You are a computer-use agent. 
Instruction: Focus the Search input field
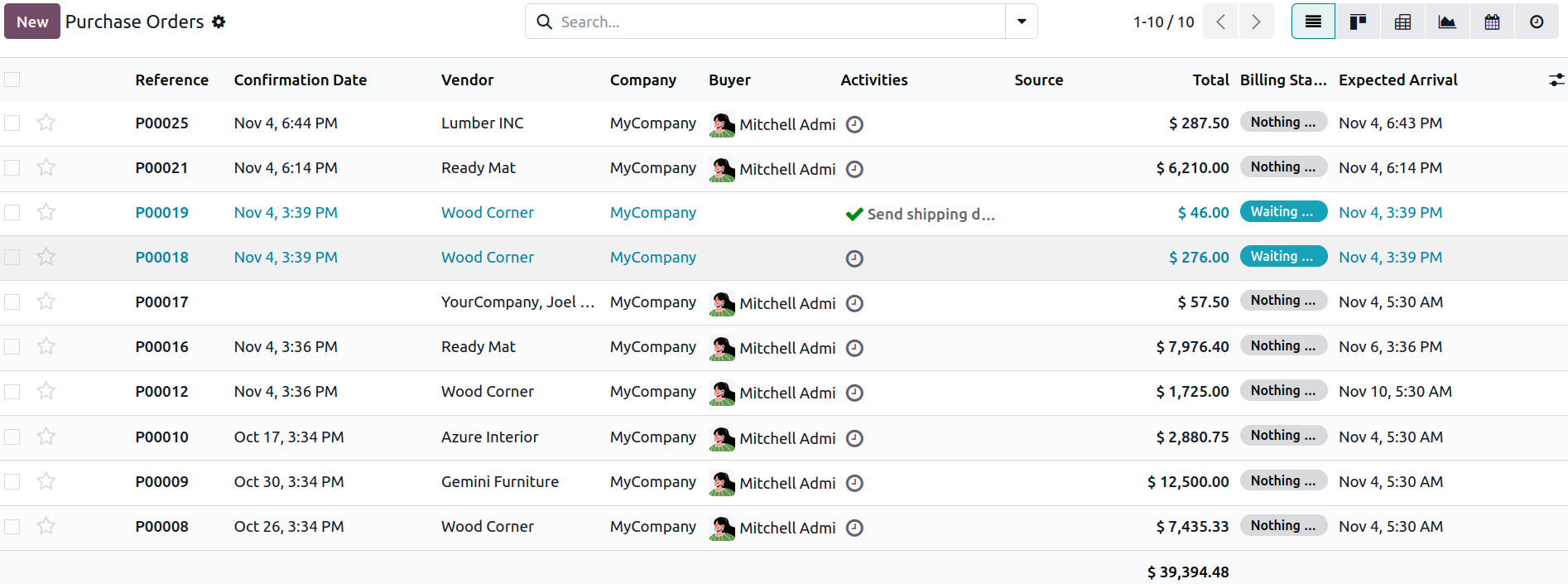point(778,22)
